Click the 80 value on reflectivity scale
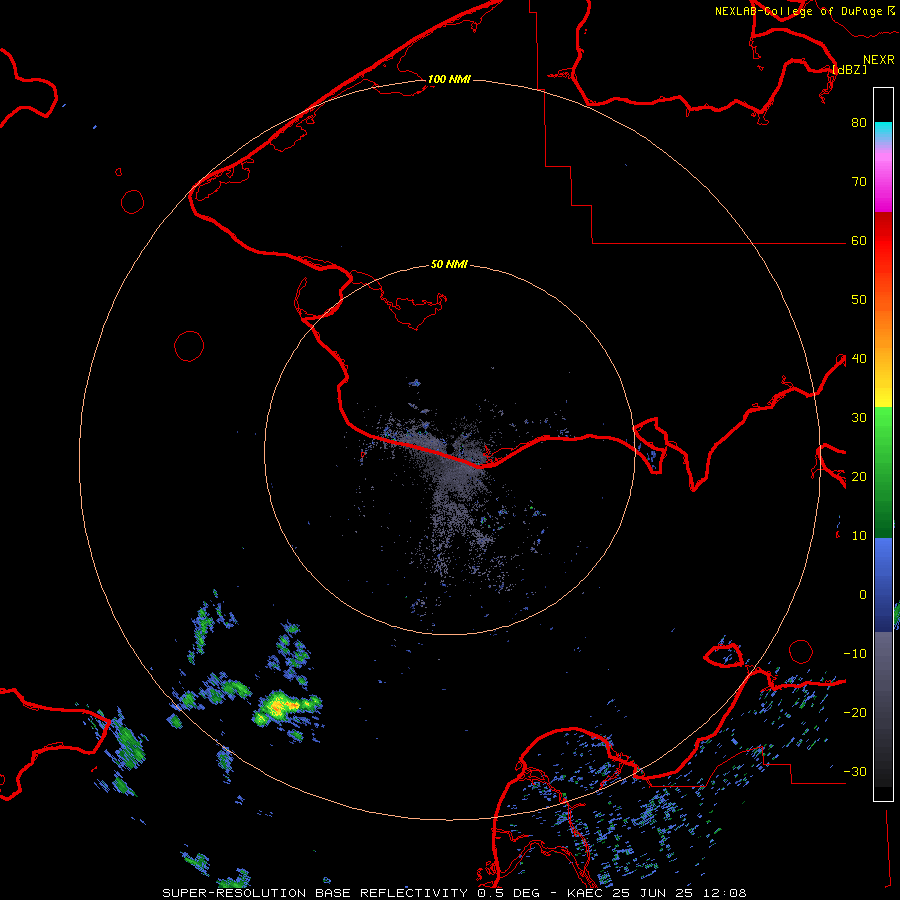The height and width of the screenshot is (900, 900). [859, 122]
